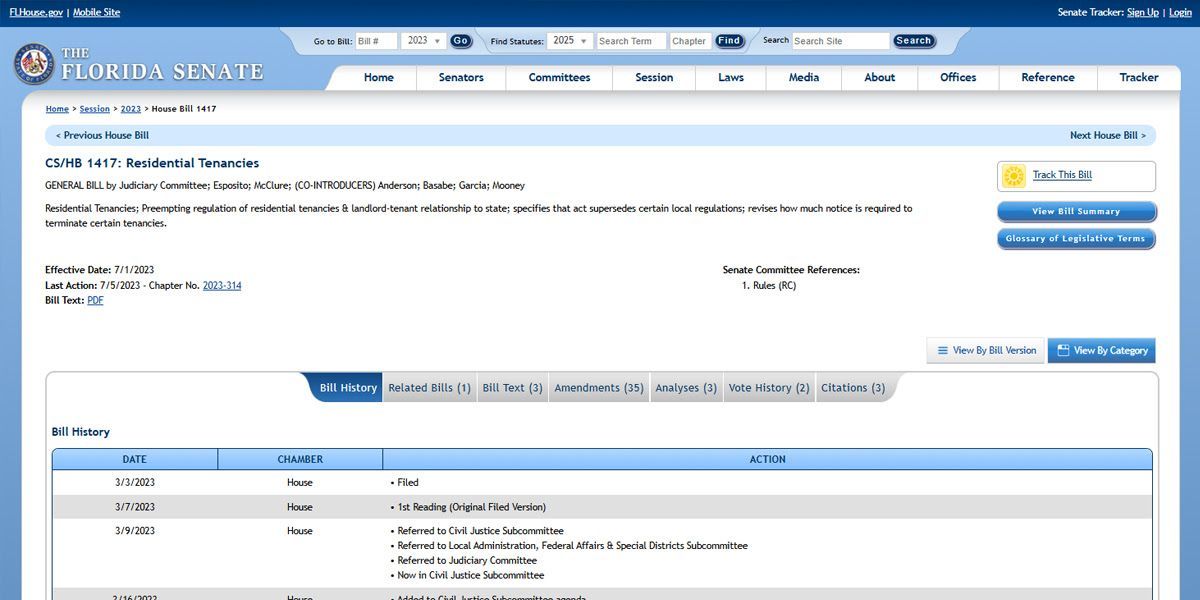Click the 'Effective Date: 7/1/2023' text
This screenshot has height=600, width=1200.
point(99,270)
